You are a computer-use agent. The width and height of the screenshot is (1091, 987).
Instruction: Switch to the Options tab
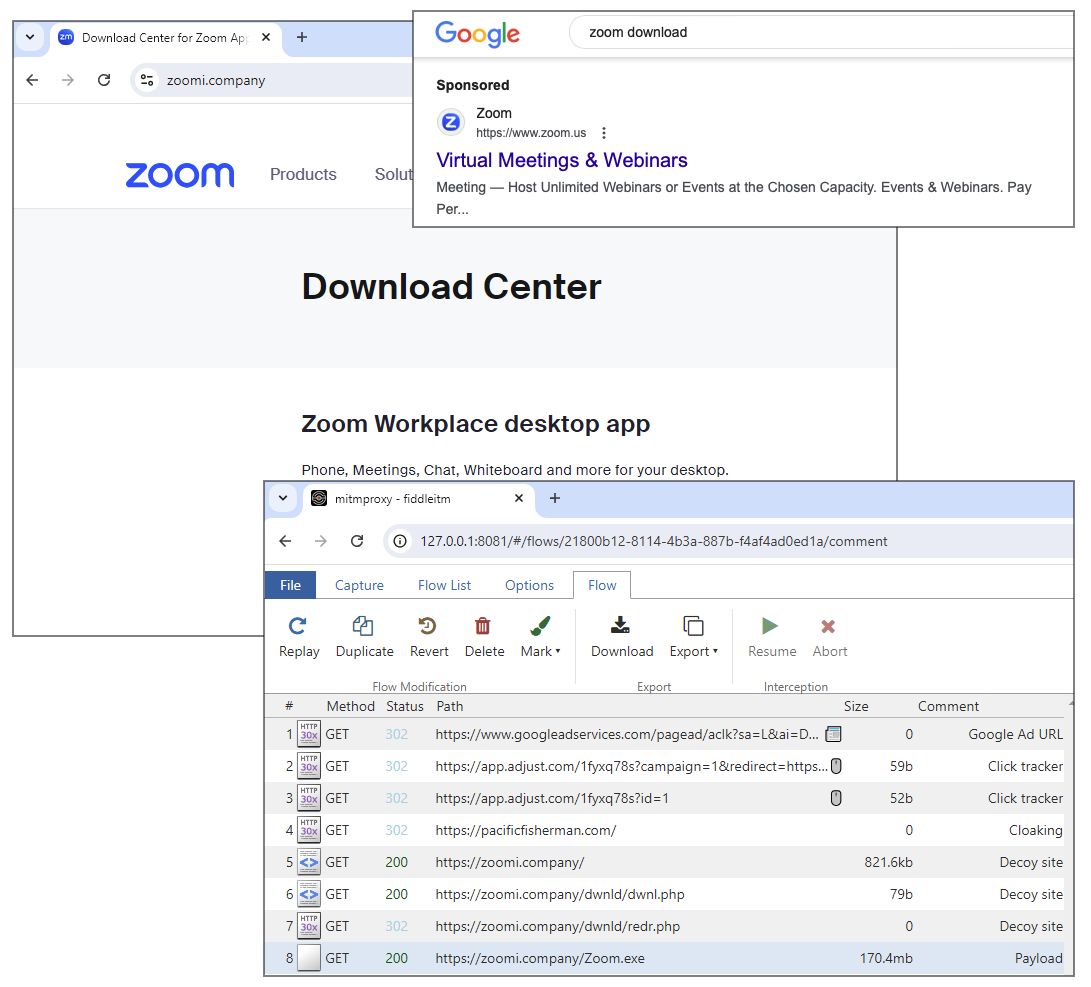tap(529, 585)
